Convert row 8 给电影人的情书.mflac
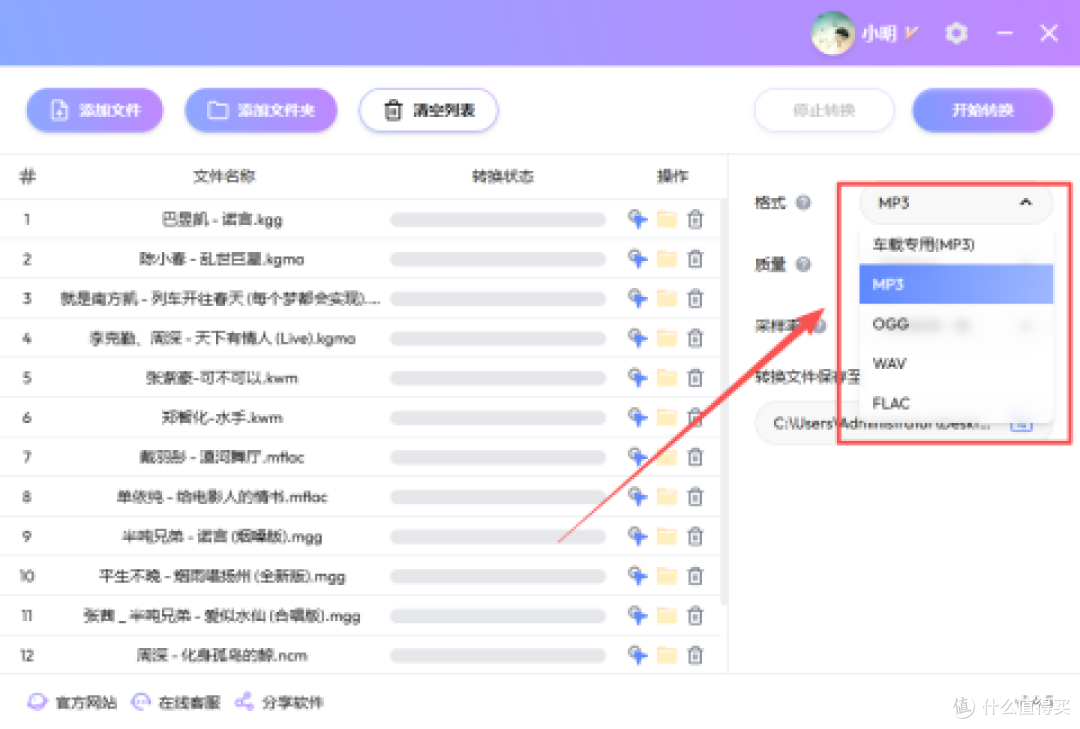 pos(637,496)
